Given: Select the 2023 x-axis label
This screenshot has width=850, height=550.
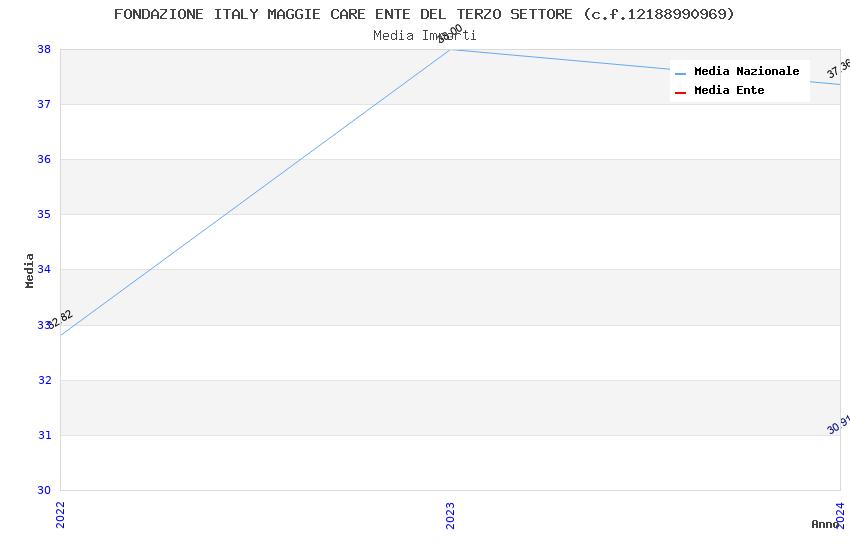Looking at the screenshot, I should point(450,515).
